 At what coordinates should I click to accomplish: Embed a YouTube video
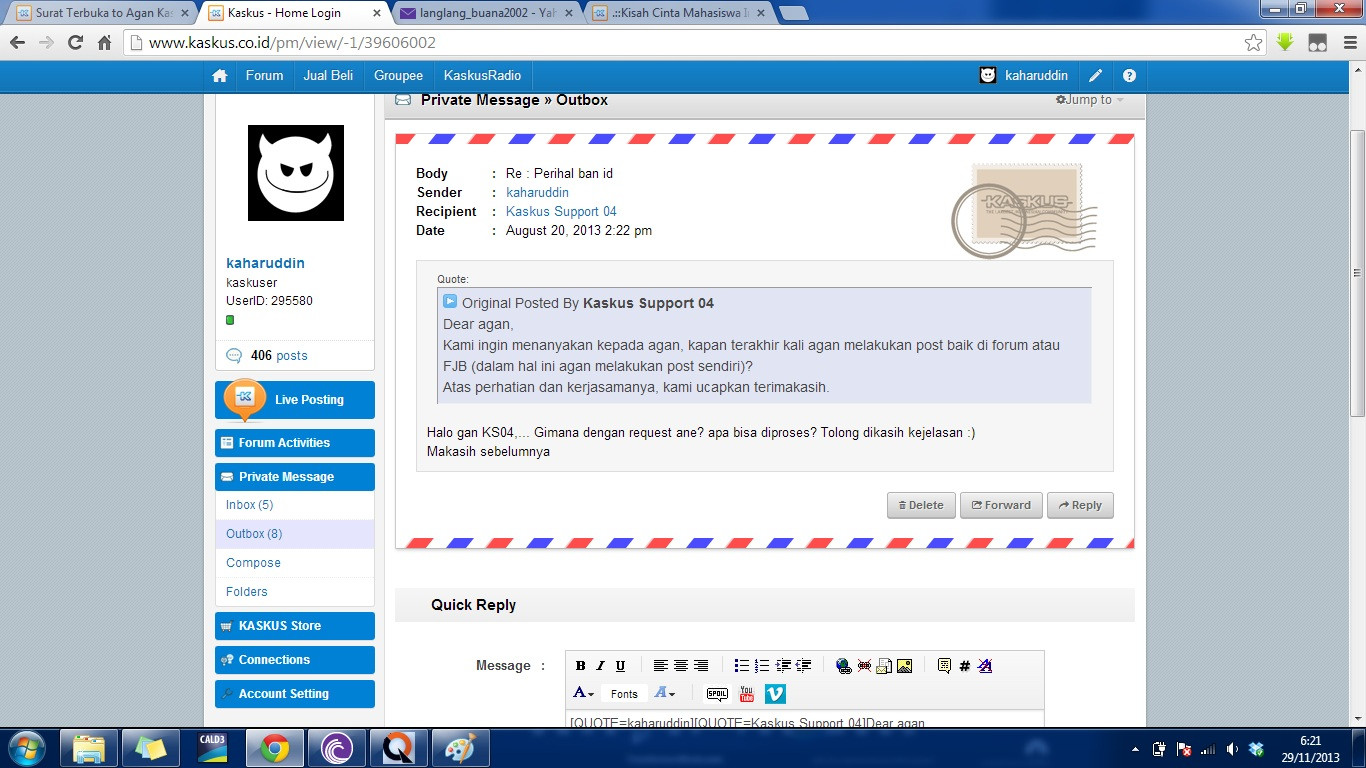[x=746, y=694]
